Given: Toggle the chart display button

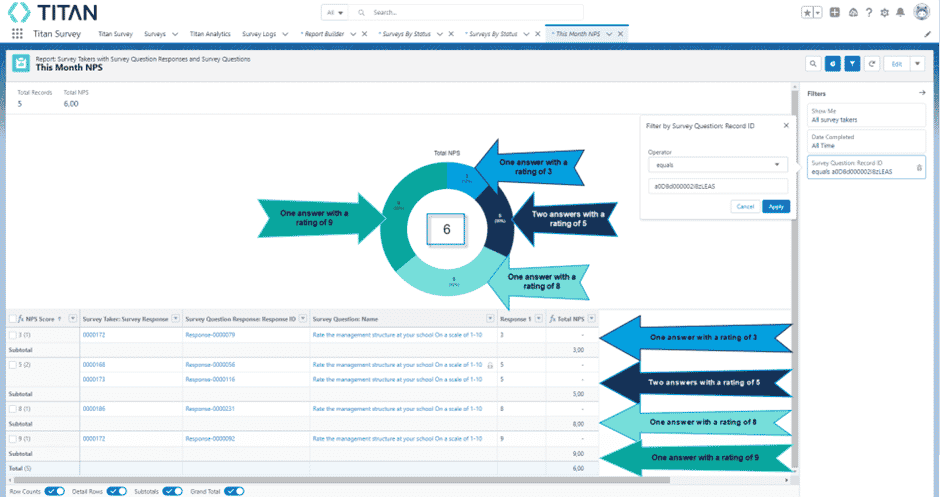Looking at the screenshot, I should (x=834, y=63).
